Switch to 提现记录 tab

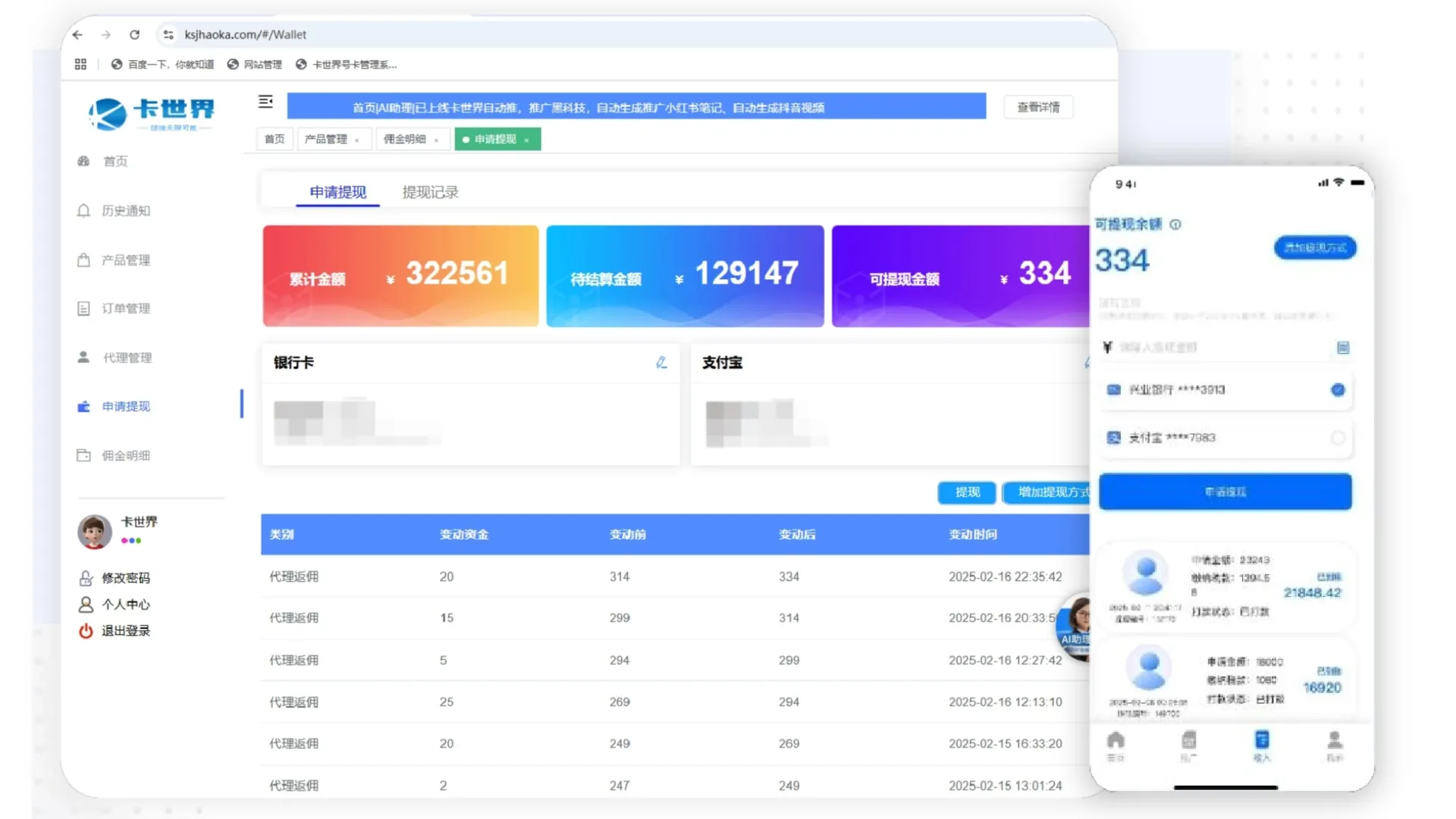[x=430, y=193]
